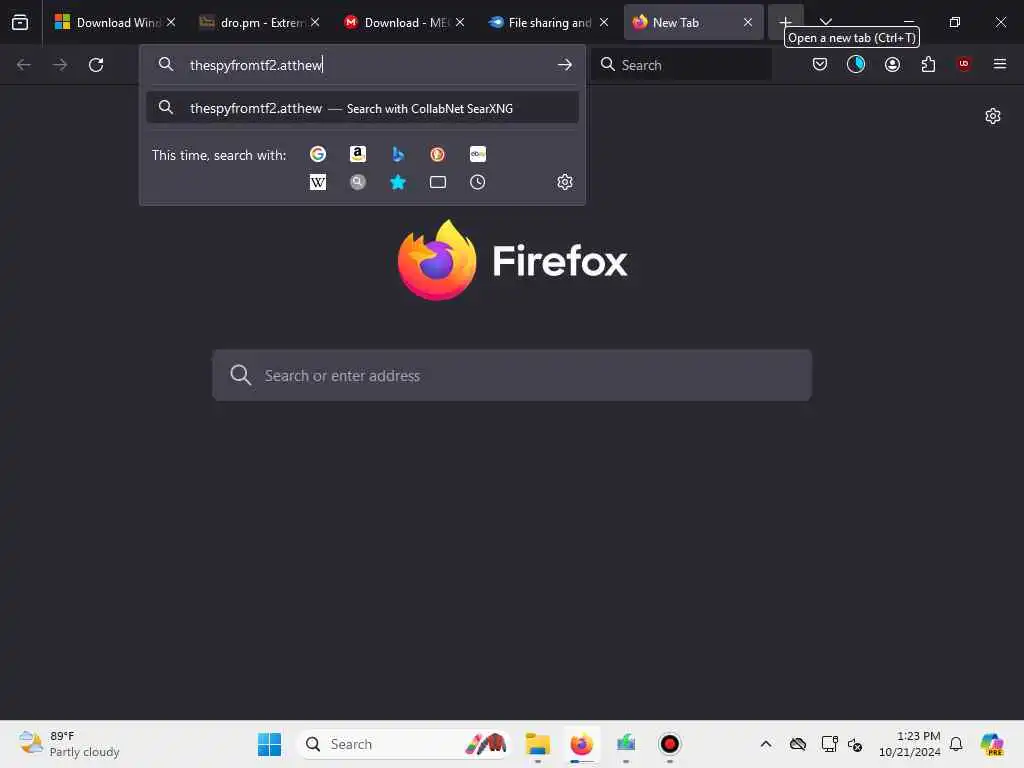Screen dimensions: 1024x768
Task: Go back to previous page
Action: pyautogui.click(x=24, y=65)
